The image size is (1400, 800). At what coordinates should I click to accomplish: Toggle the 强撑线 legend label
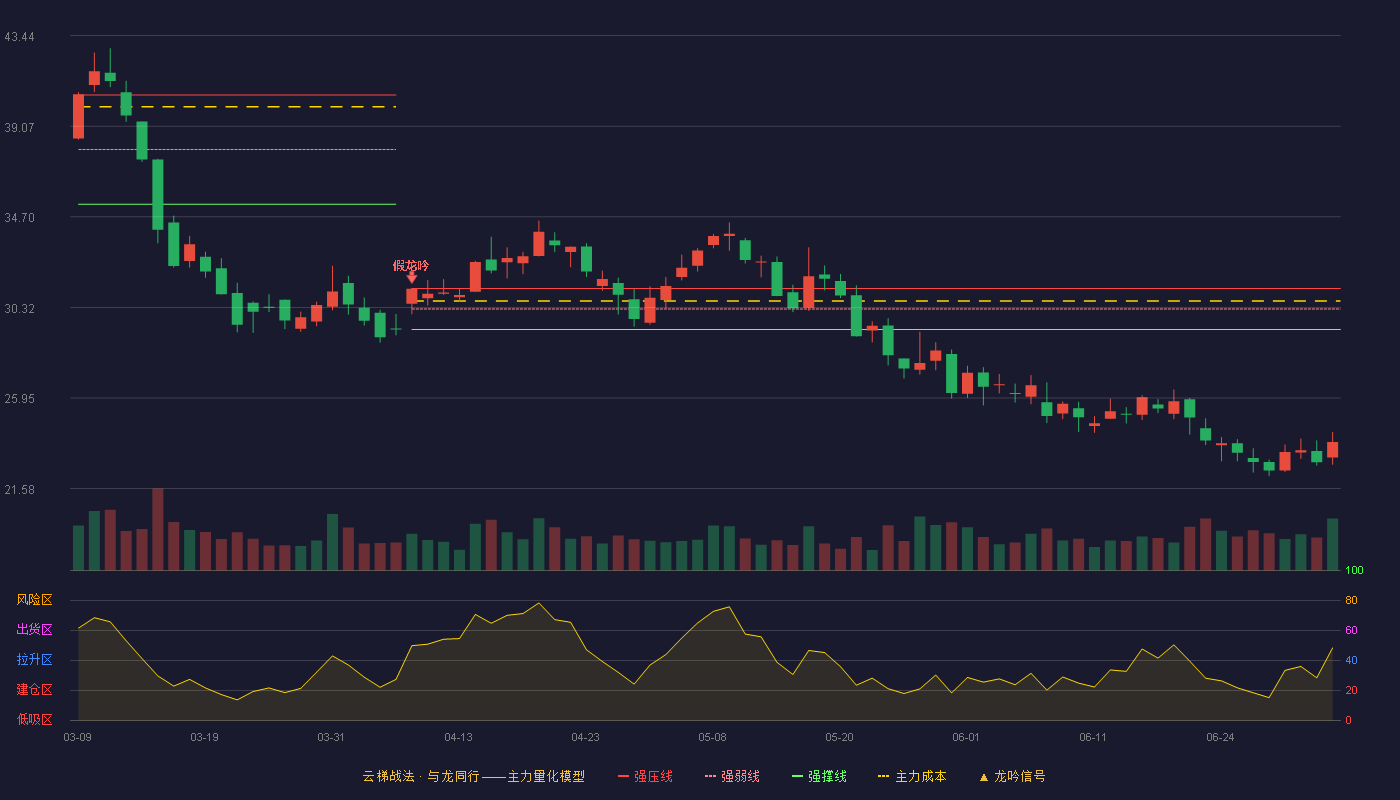coord(827,776)
